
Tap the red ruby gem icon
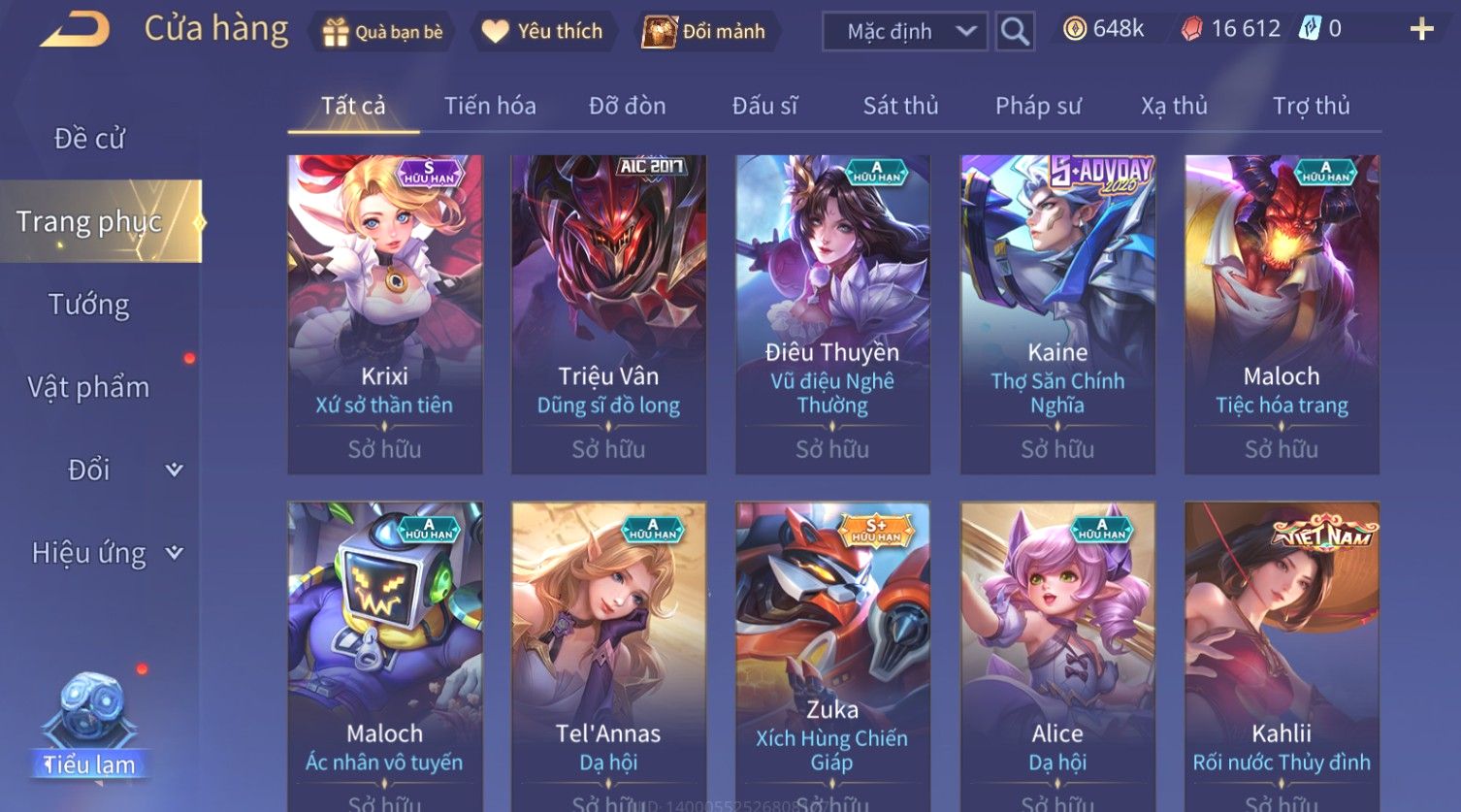tap(1191, 29)
